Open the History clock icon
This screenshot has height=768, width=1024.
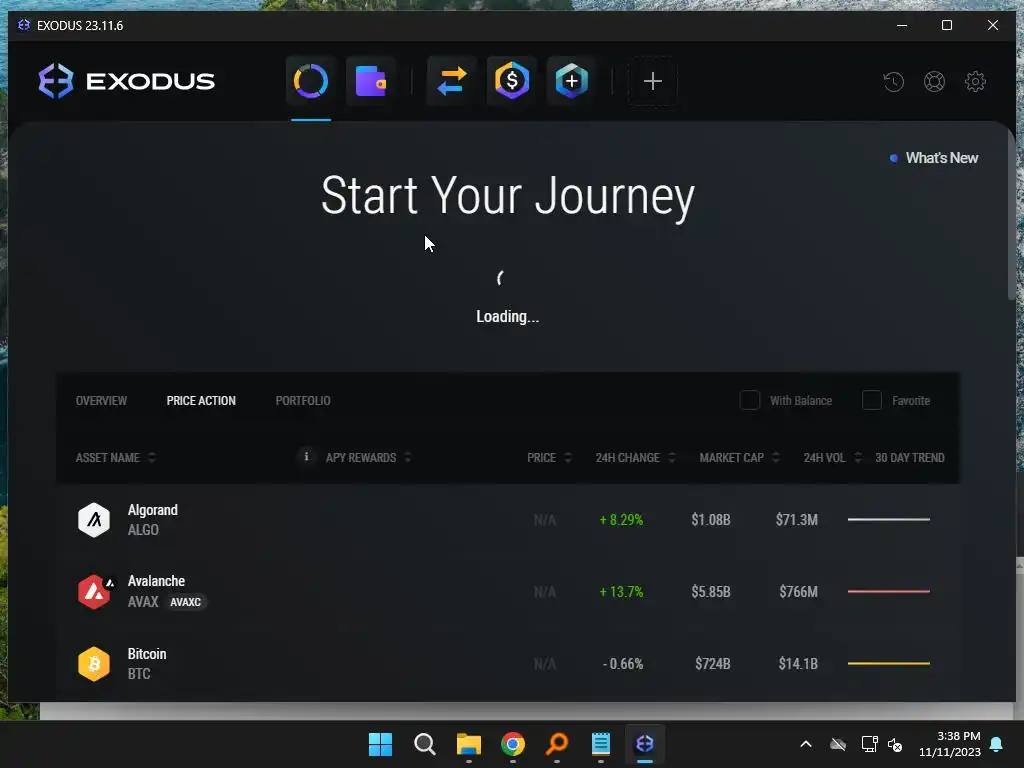pyautogui.click(x=893, y=82)
